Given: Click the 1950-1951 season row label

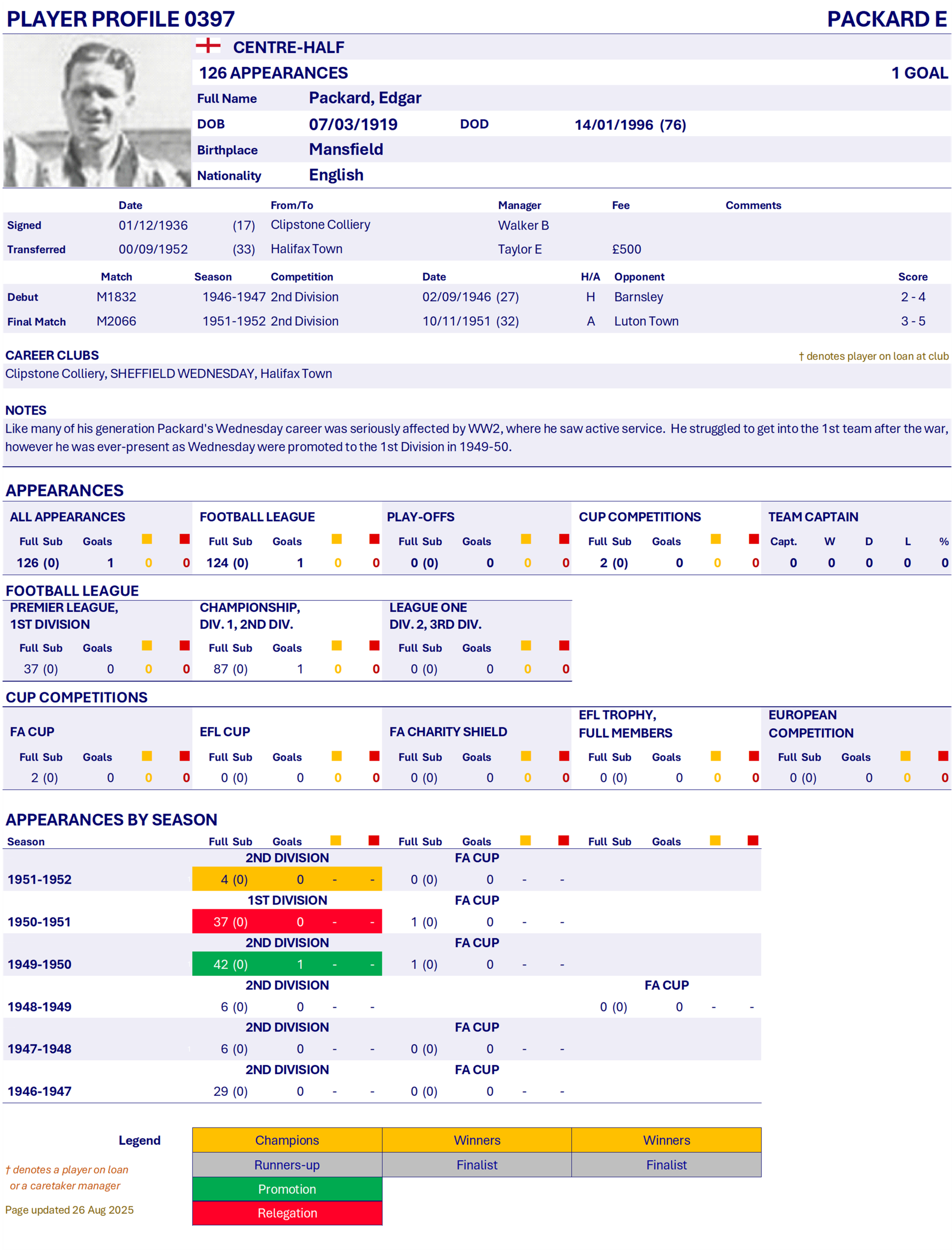Looking at the screenshot, I should (x=39, y=922).
